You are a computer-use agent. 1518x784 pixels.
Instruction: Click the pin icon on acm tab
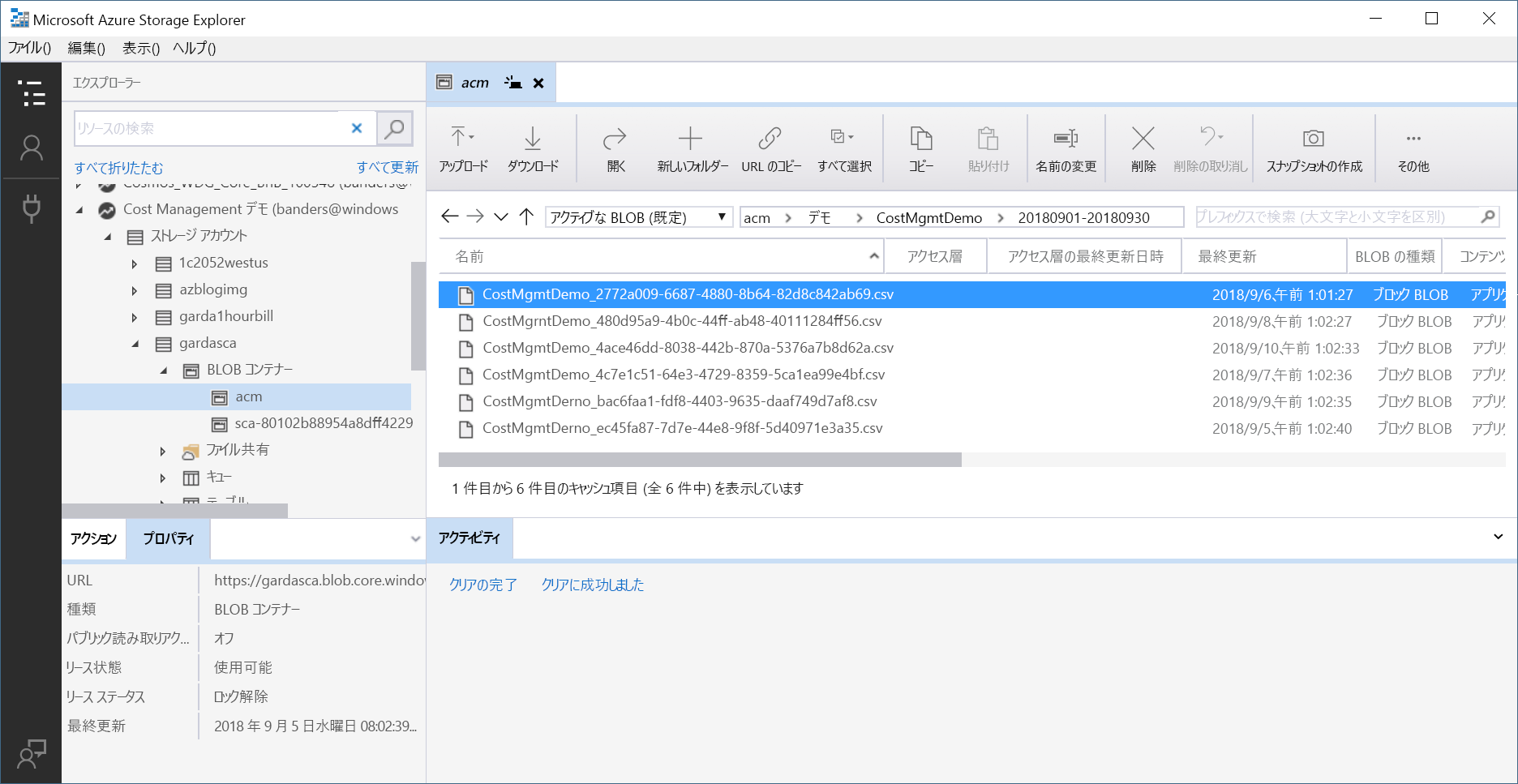pyautogui.click(x=512, y=83)
